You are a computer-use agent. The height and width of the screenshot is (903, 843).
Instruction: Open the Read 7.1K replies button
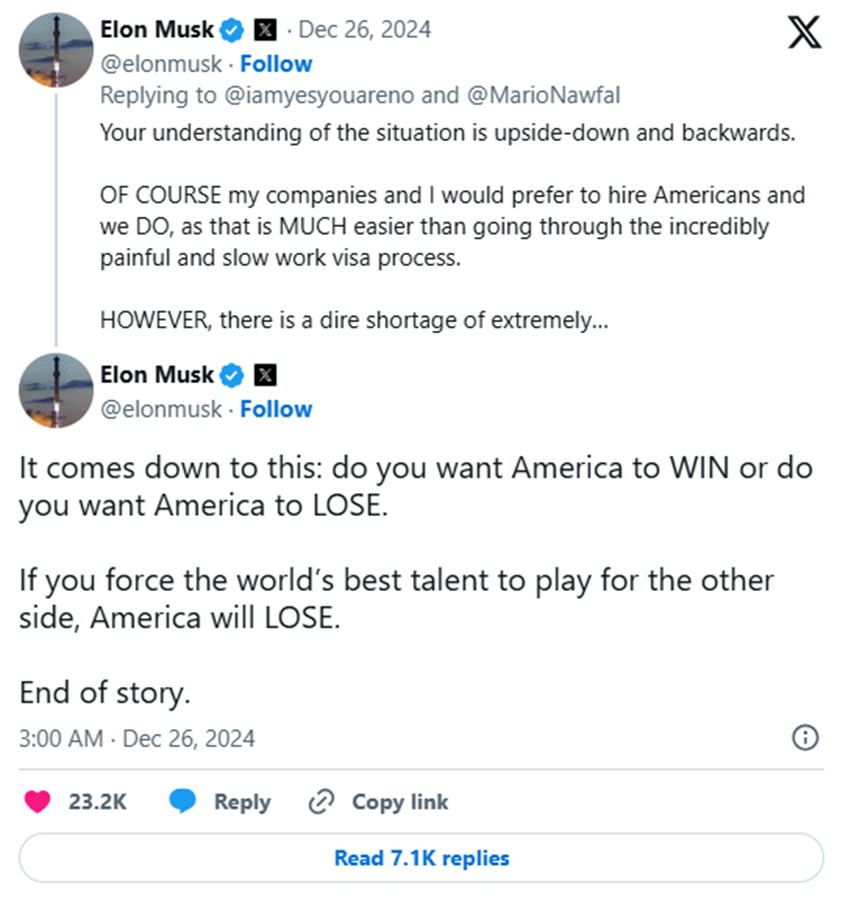pos(421,858)
